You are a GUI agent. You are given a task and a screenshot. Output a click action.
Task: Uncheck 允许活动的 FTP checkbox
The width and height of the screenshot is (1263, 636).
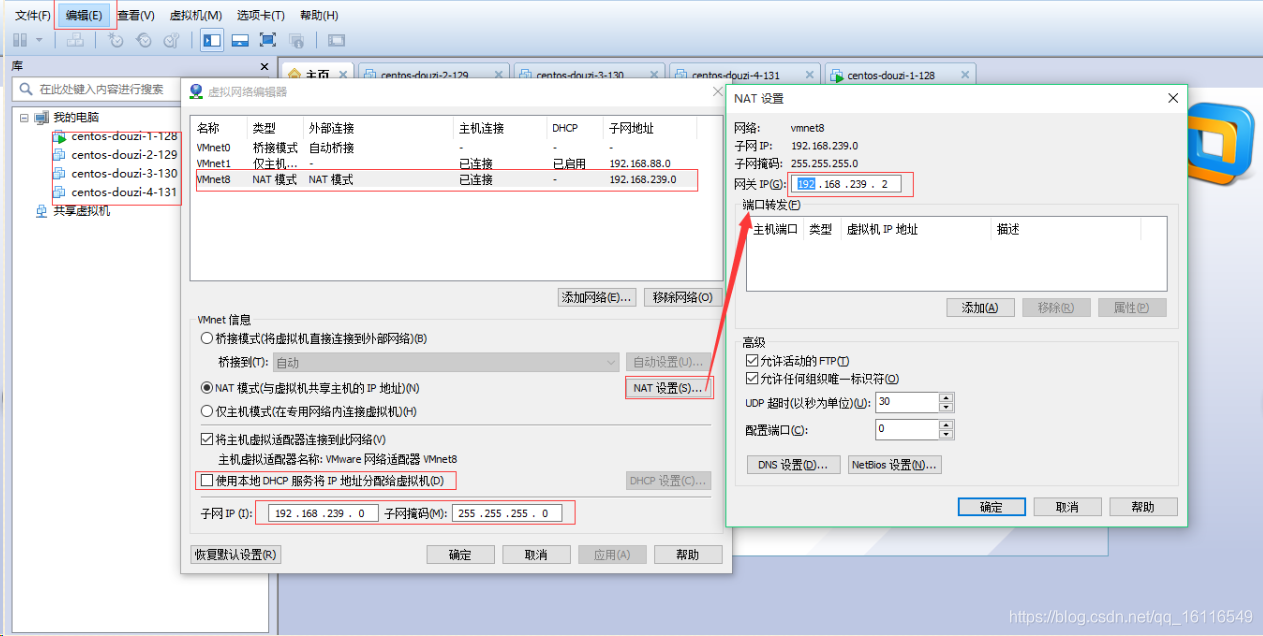coord(752,360)
